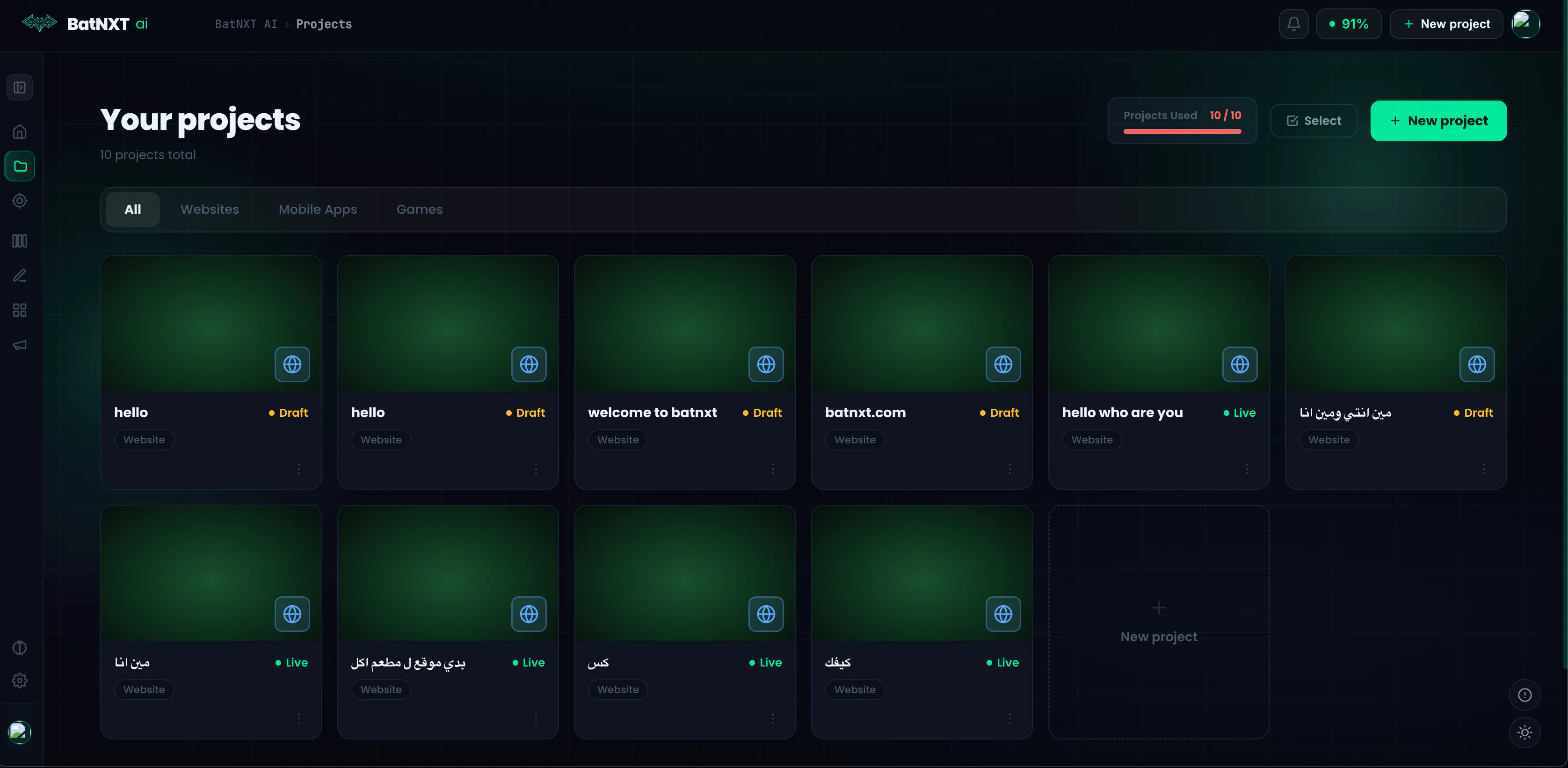Open three-dot menu on welcome to batnxt card

(x=773, y=469)
